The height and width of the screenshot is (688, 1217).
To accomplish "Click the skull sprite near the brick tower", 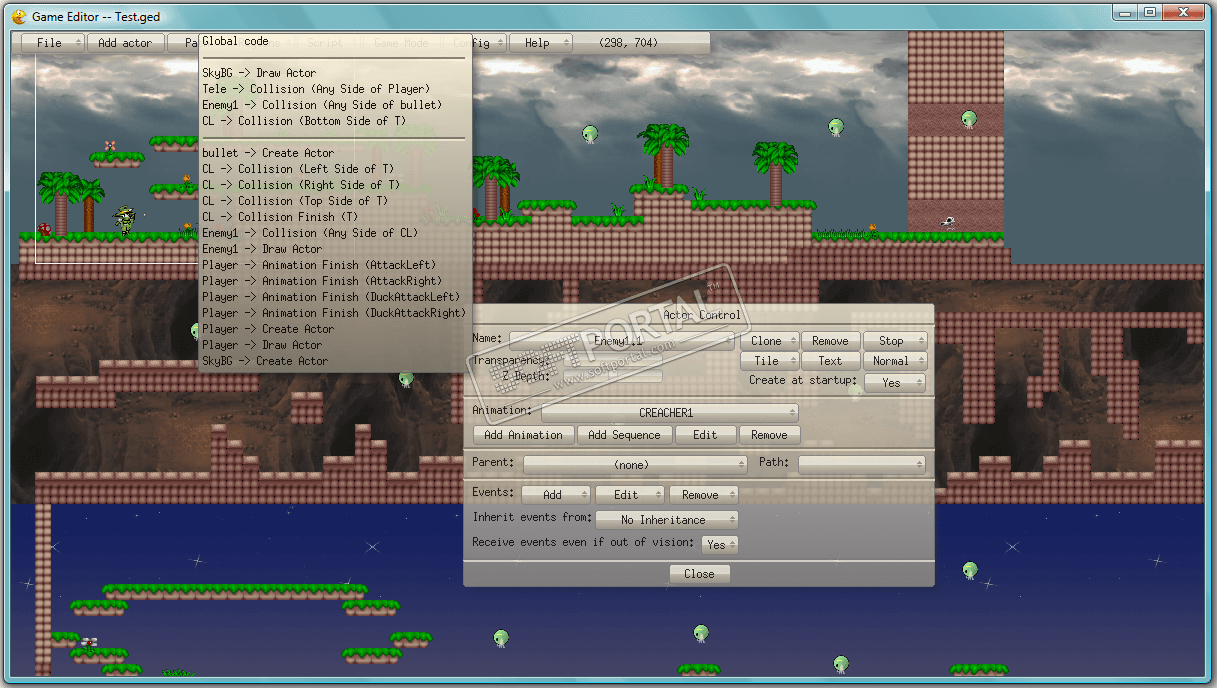I will [946, 222].
